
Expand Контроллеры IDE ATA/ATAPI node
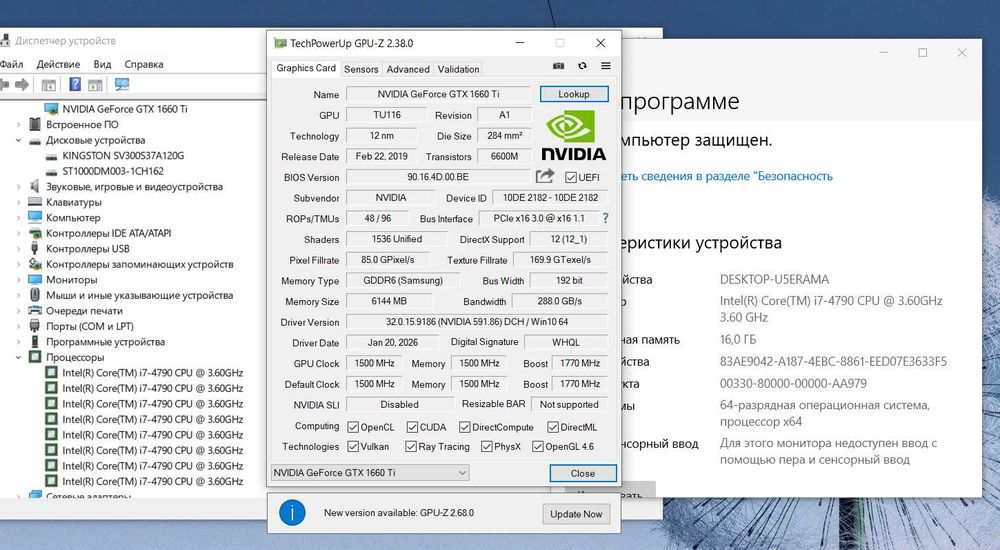[x=18, y=234]
